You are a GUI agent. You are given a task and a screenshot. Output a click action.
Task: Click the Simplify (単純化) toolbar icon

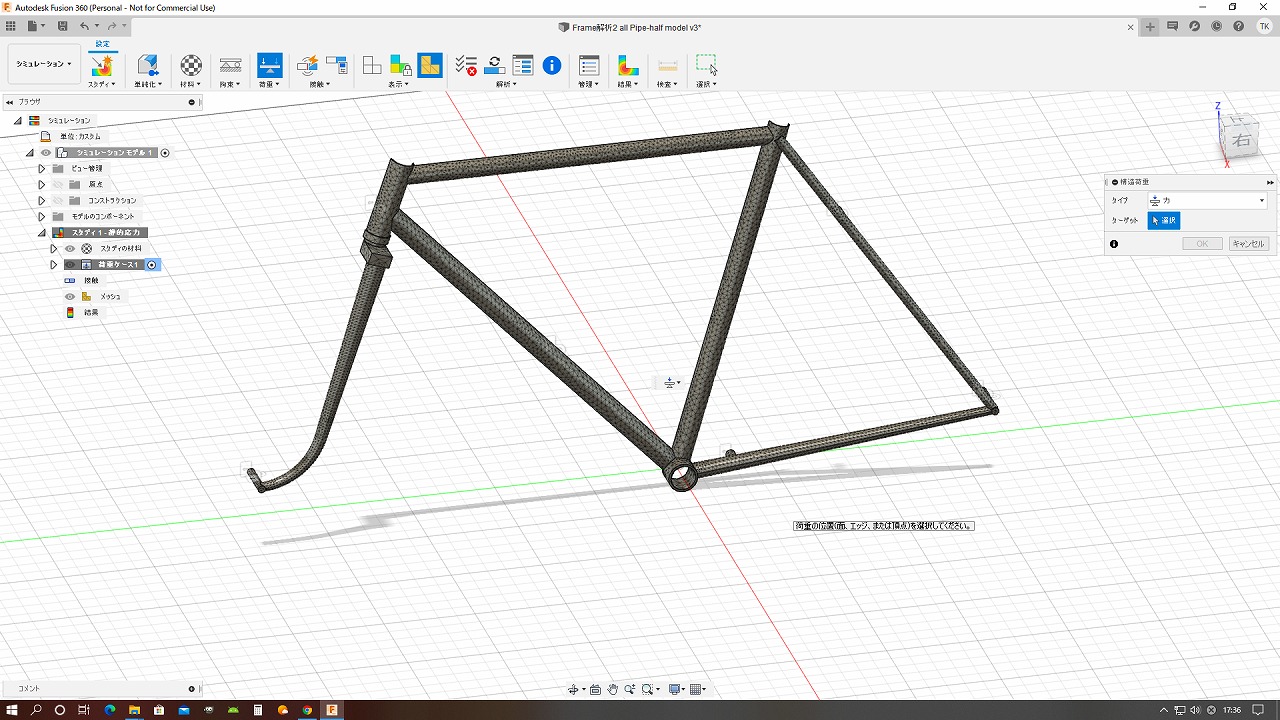(x=148, y=66)
